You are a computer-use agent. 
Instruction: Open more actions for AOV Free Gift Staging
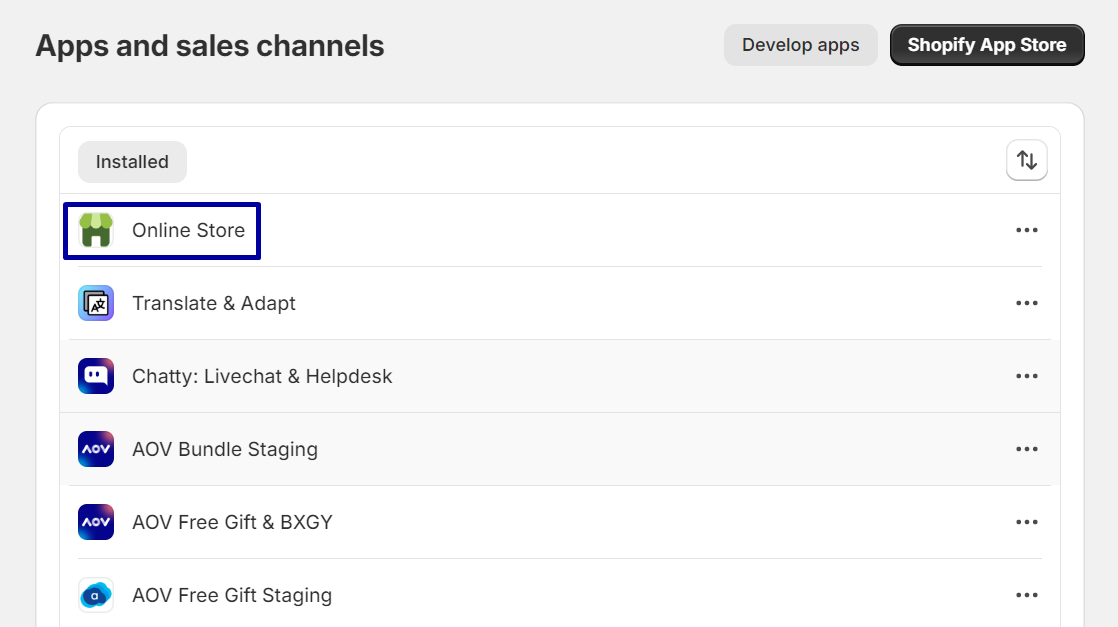pos(1027,595)
